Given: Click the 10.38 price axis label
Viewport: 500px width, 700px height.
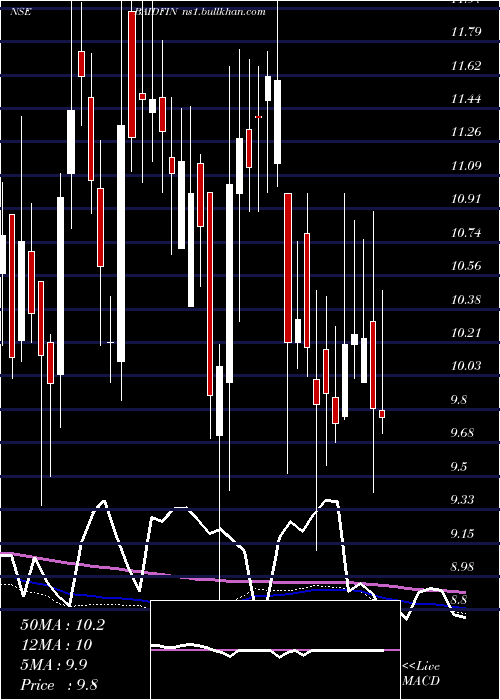Looking at the screenshot, I should tap(466, 299).
